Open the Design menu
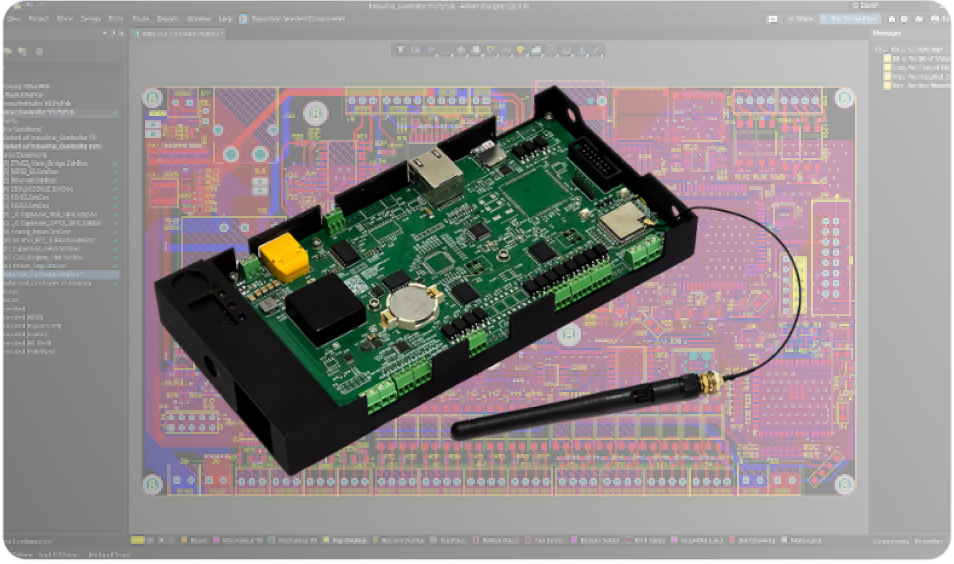Viewport: 954px width, 564px height. [90, 18]
